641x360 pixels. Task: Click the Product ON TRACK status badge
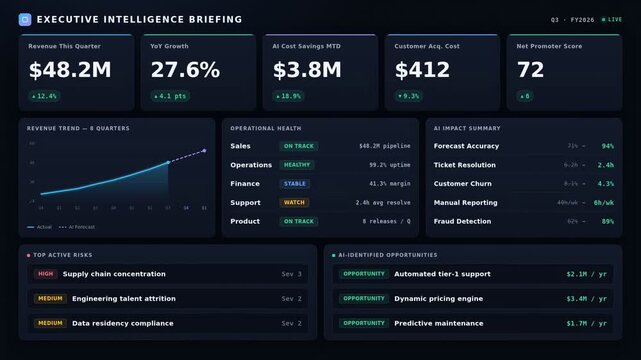click(299, 221)
